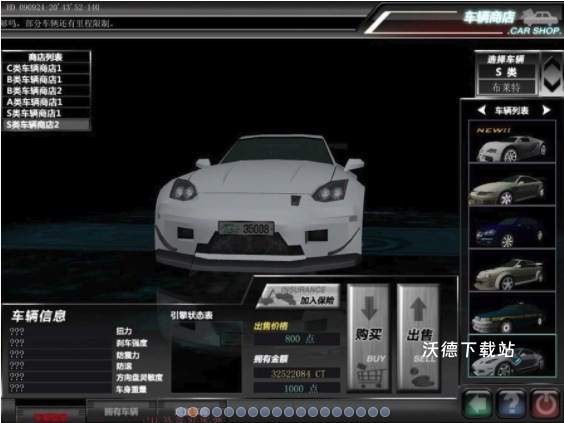Click the 32522084 CT balance value
The width and height of the screenshot is (564, 423).
(x=297, y=374)
